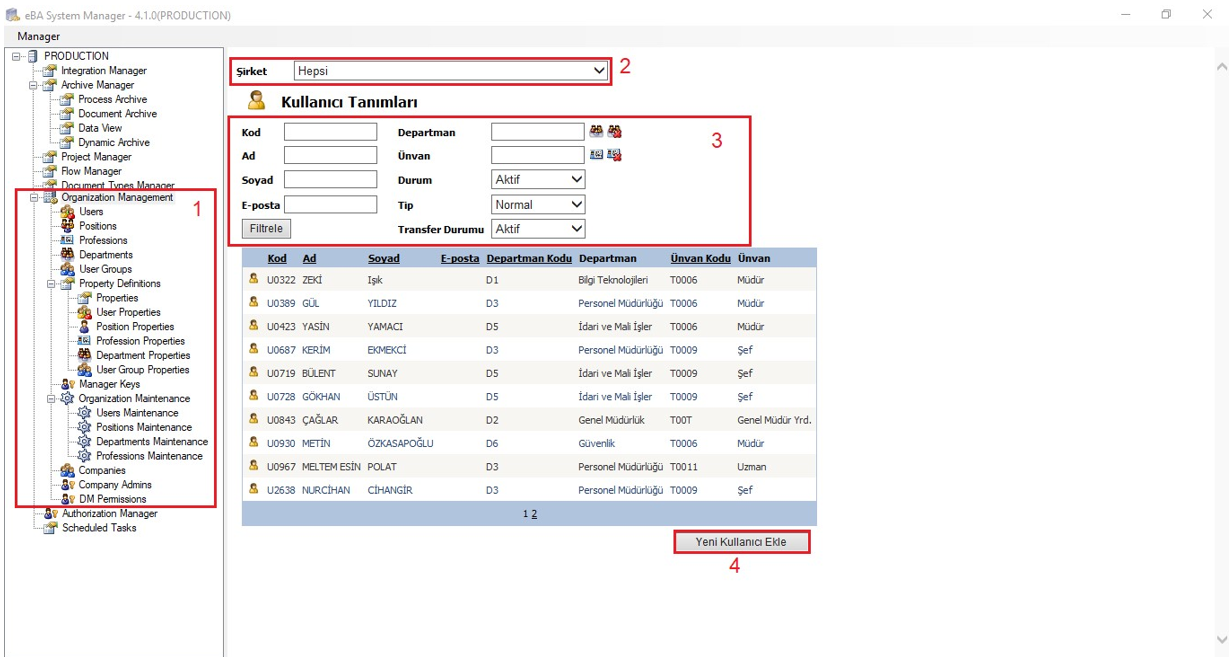
Task: Click into the Kod input field
Action: click(330, 132)
